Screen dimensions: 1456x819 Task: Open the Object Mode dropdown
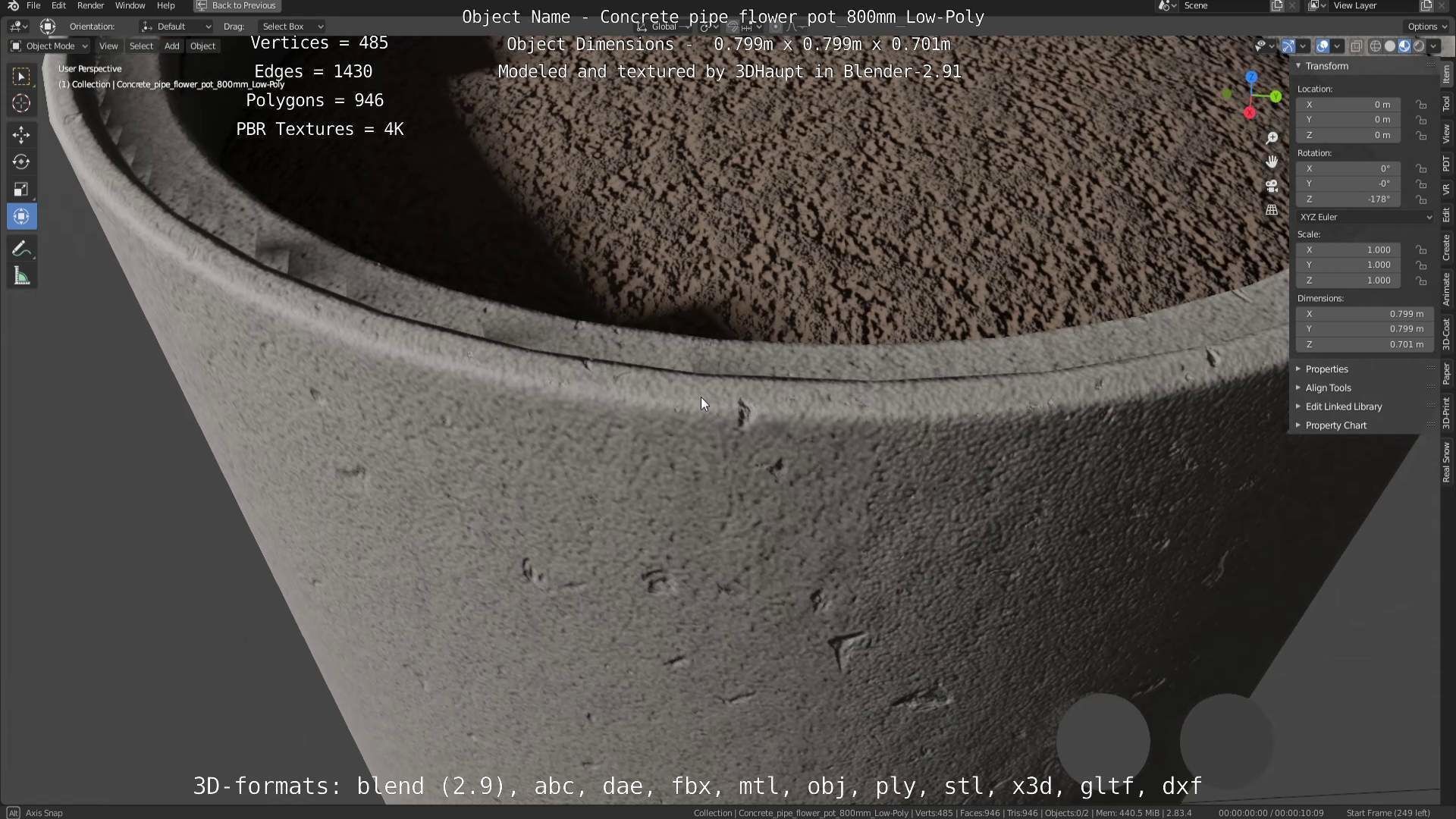[49, 46]
